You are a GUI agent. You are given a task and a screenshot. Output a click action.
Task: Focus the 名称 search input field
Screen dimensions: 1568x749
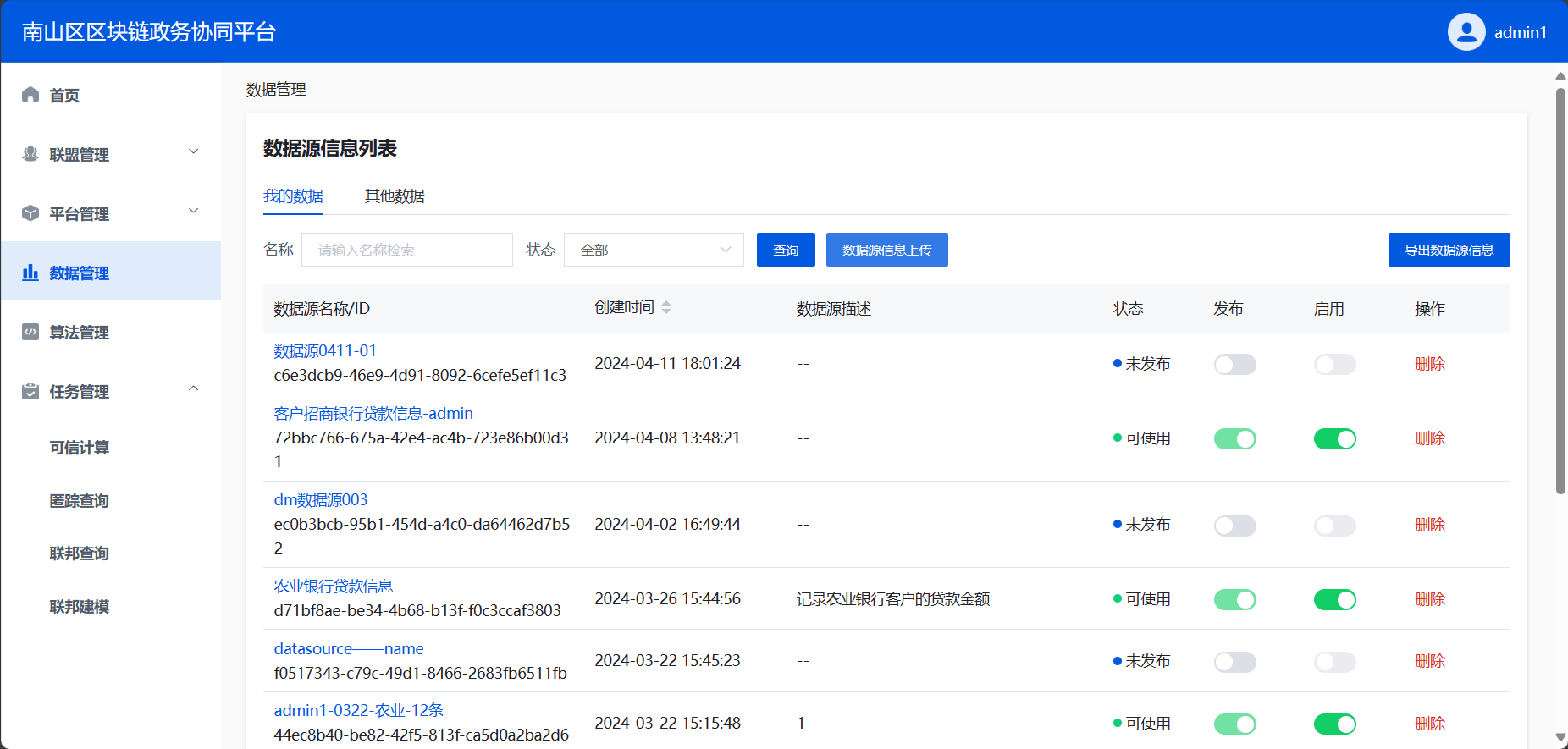[407, 250]
